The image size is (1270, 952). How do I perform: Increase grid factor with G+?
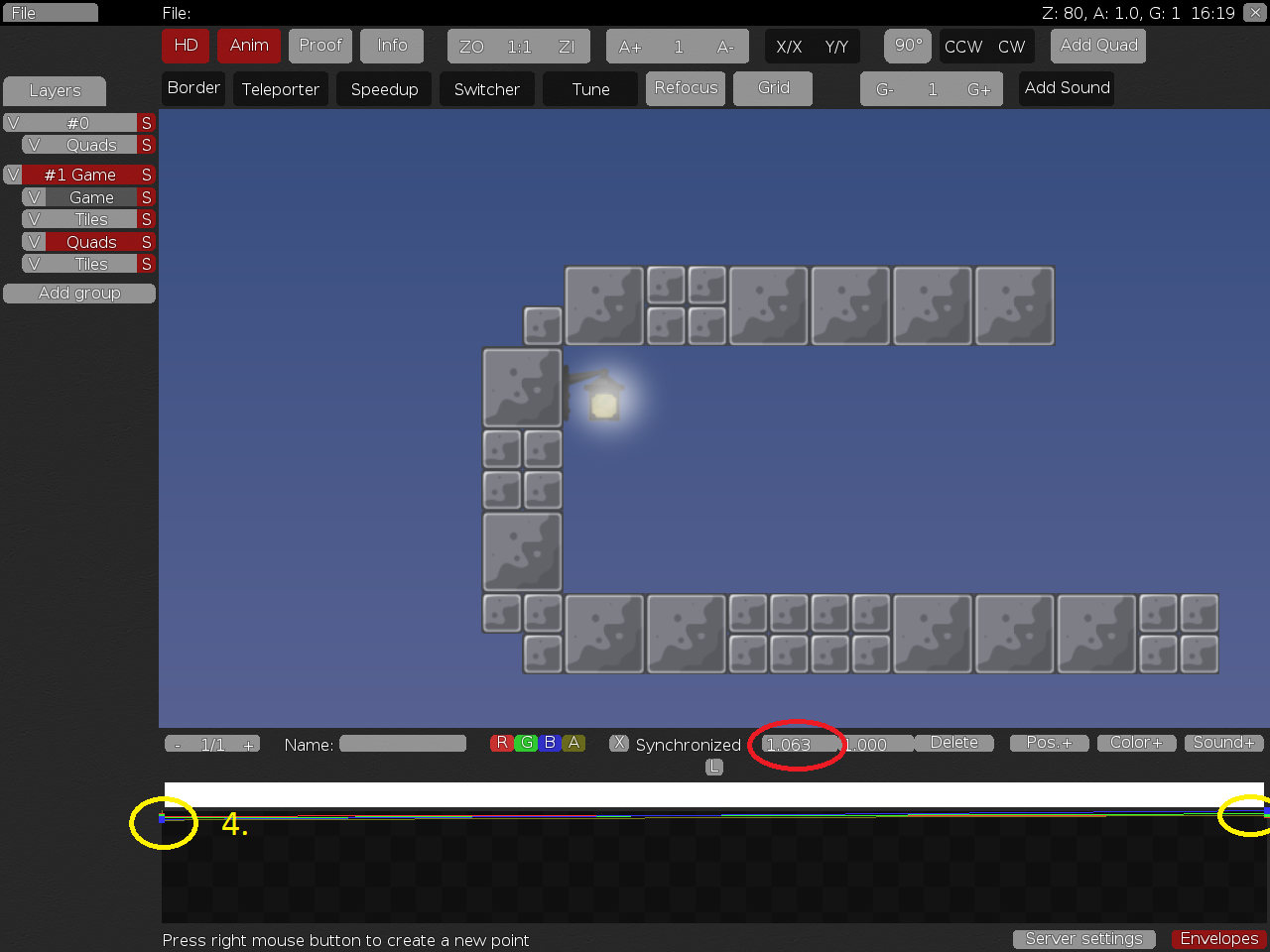[978, 89]
